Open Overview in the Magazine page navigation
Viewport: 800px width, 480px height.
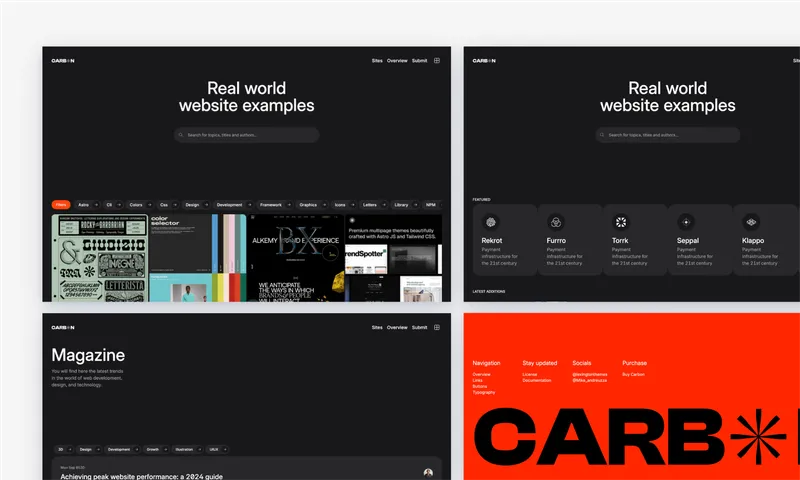pyautogui.click(x=397, y=327)
